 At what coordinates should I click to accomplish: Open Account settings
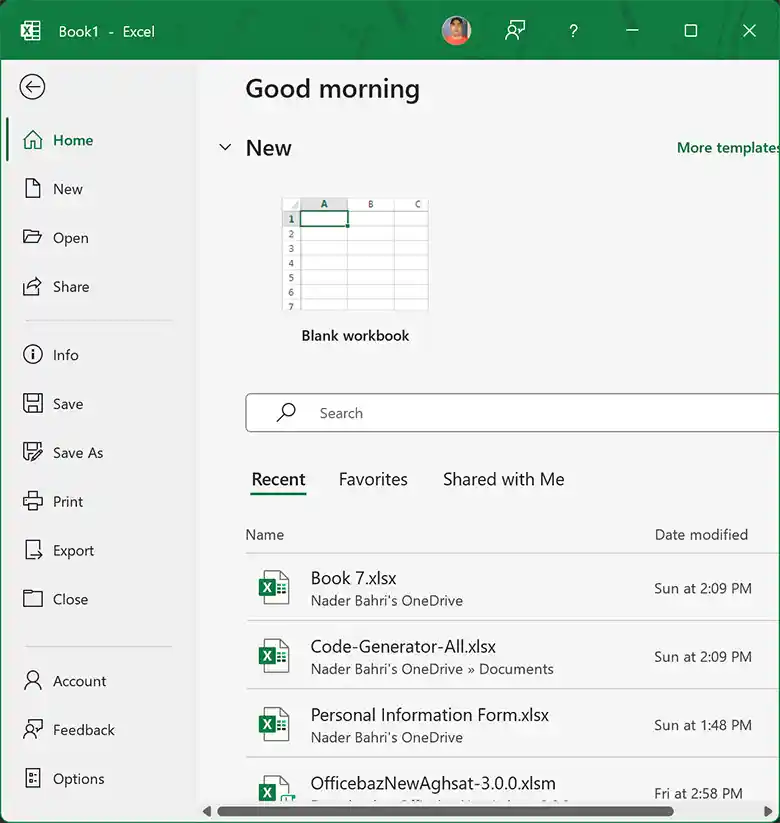[64, 681]
